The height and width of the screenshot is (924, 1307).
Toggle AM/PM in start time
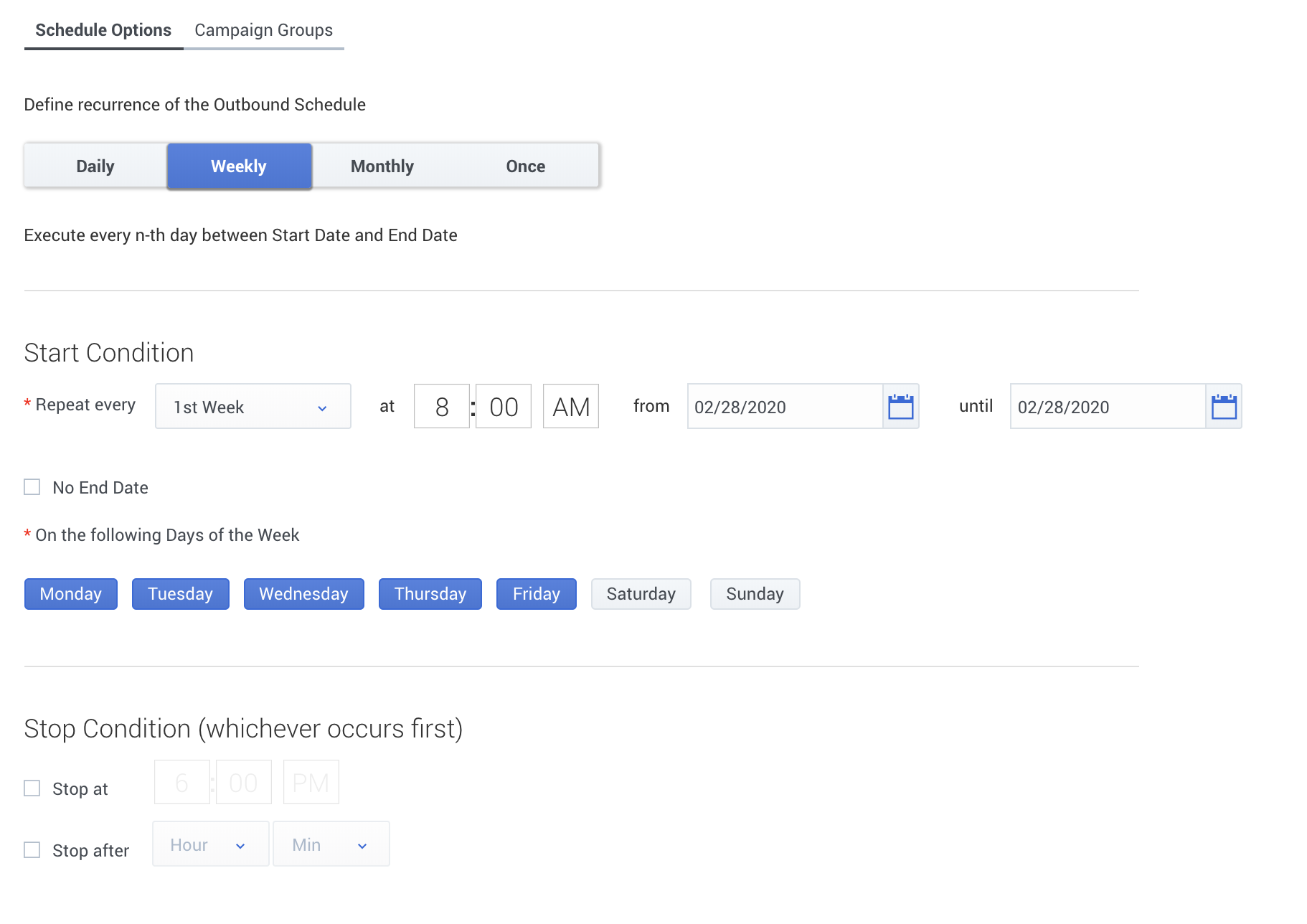pyautogui.click(x=571, y=407)
